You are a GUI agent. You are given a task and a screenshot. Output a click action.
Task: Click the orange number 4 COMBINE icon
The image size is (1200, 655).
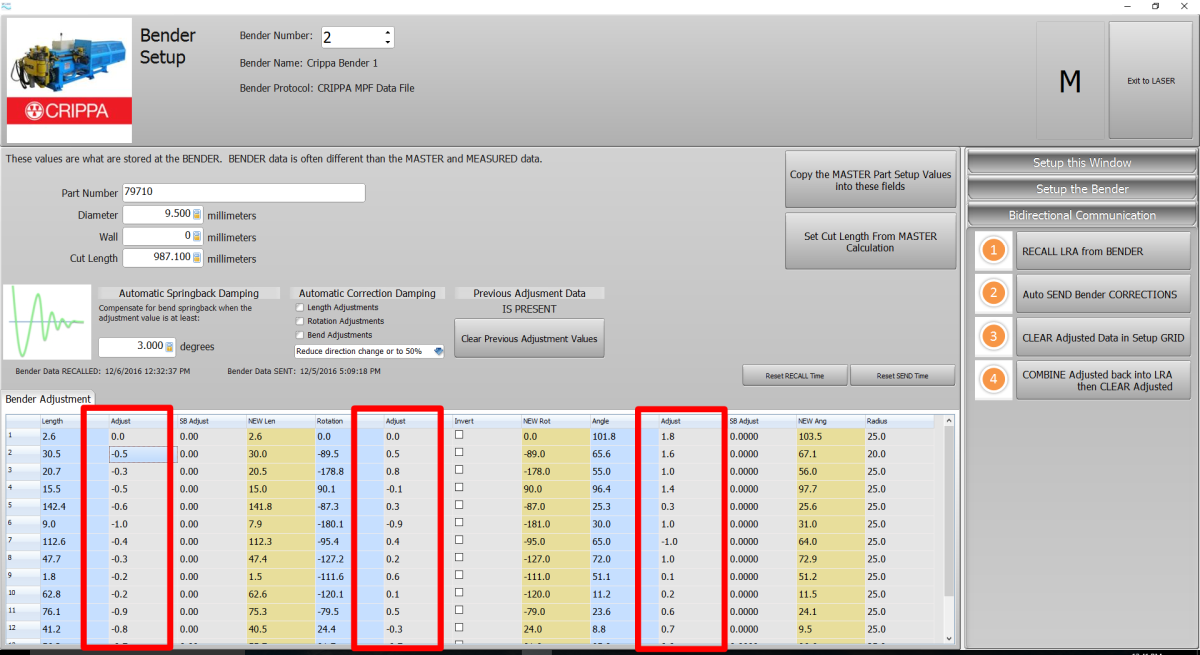pyautogui.click(x=992, y=380)
